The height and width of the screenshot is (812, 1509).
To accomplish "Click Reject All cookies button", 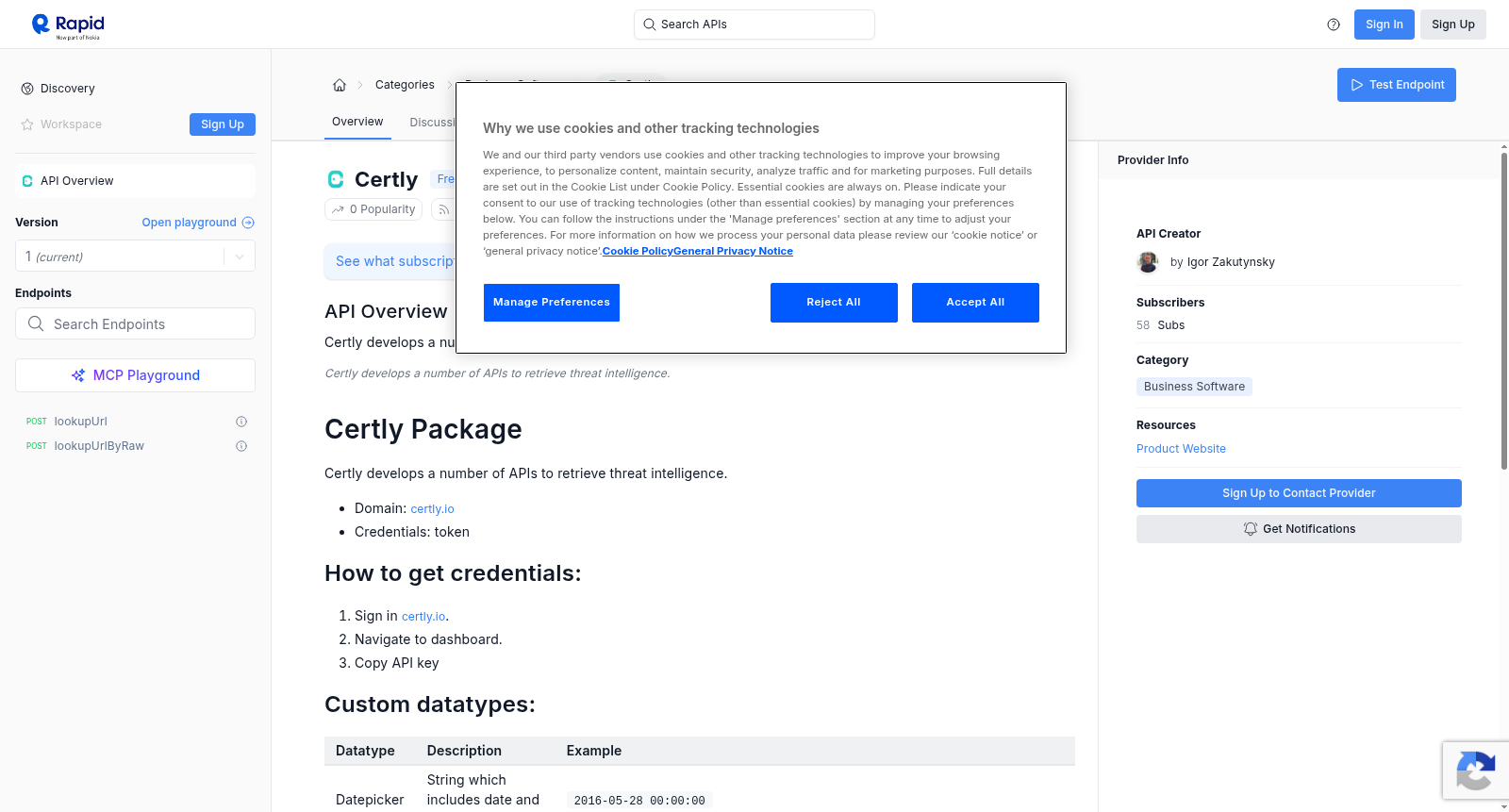I will [834, 303].
